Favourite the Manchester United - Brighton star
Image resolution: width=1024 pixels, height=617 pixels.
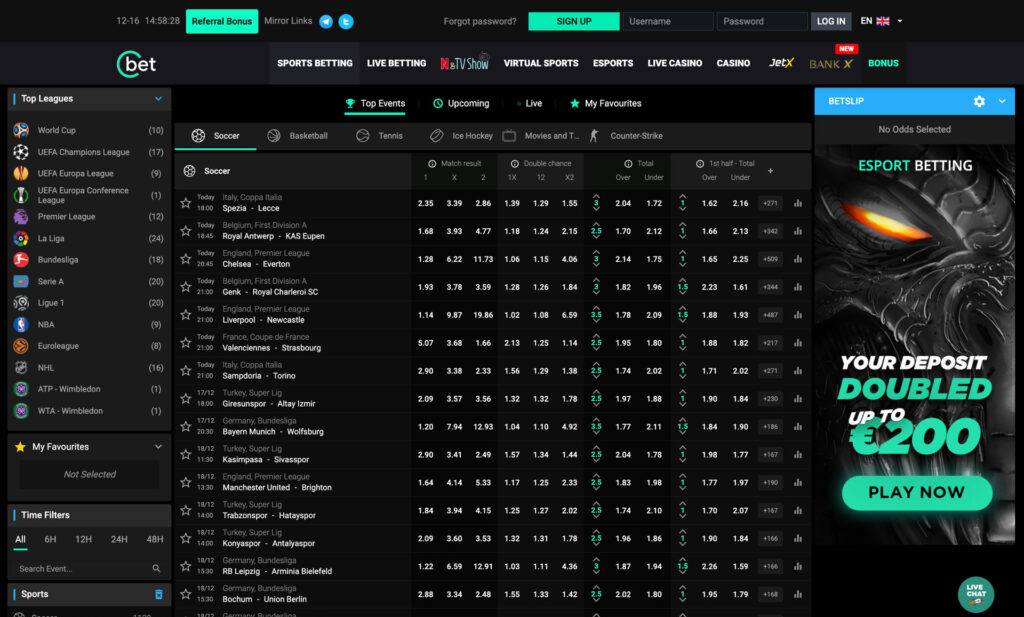[185, 483]
